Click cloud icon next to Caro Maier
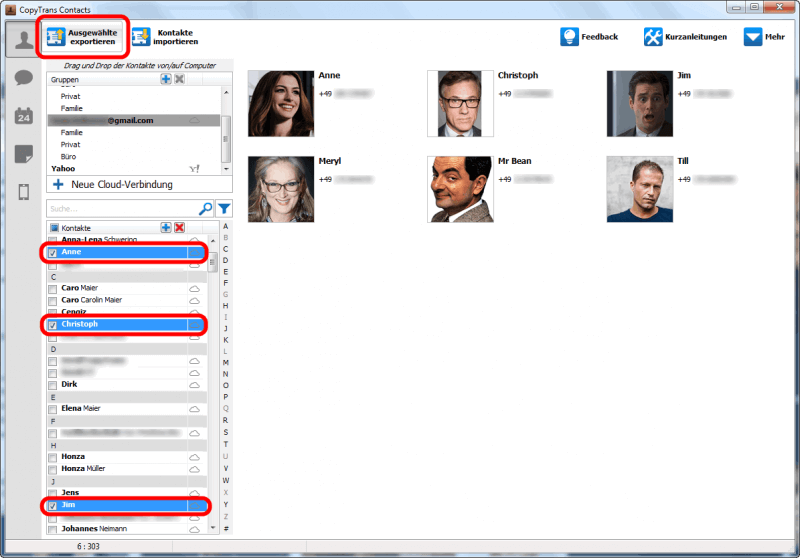Viewport: 800px width, 558px height. click(194, 288)
